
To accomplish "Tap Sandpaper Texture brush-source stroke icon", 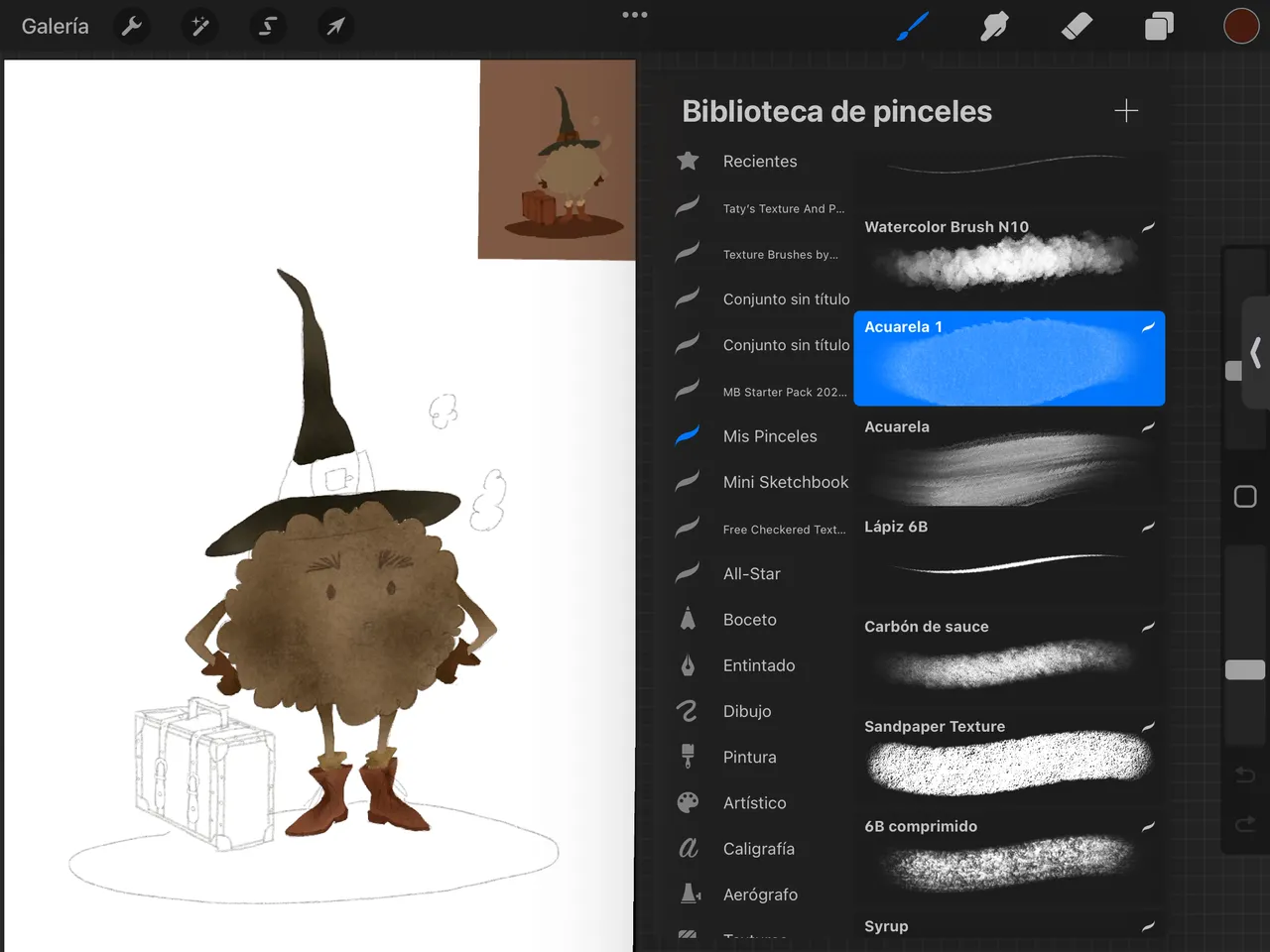I will pyautogui.click(x=1148, y=727).
